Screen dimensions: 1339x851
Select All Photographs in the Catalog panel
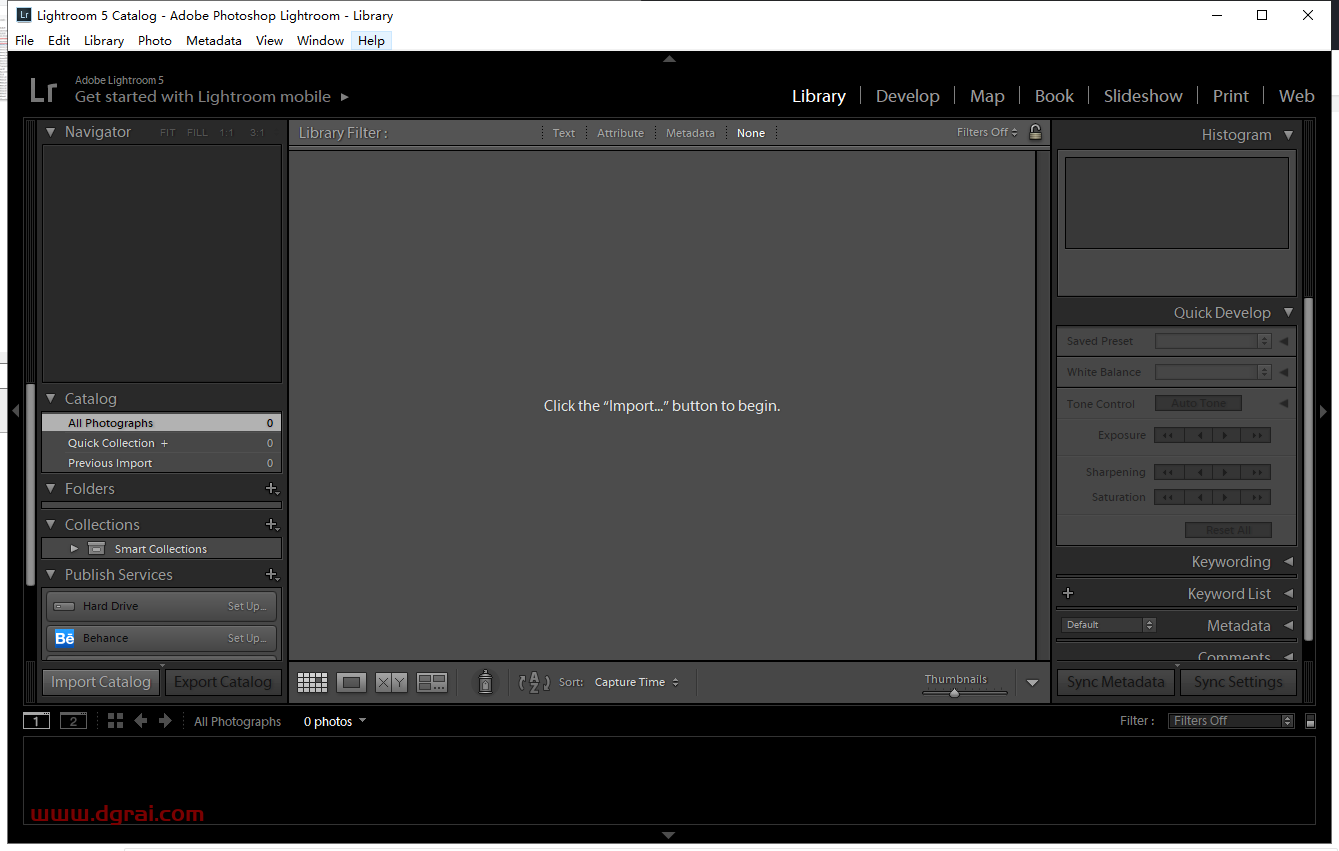point(113,422)
